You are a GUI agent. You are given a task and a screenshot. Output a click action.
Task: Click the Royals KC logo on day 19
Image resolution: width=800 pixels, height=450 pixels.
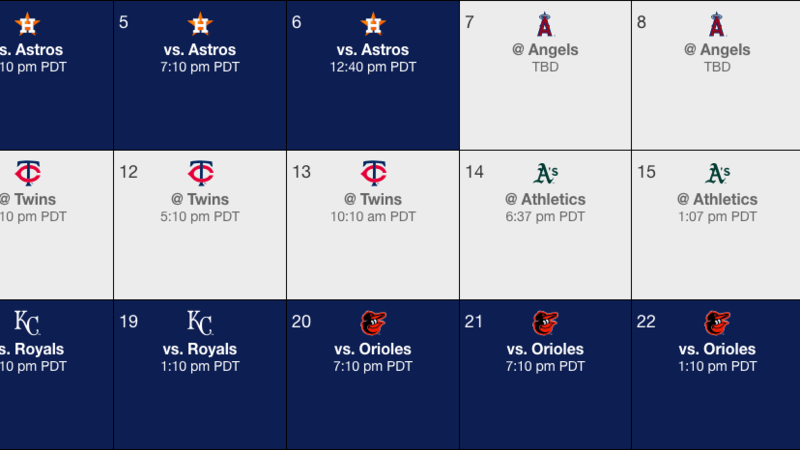coord(199,322)
